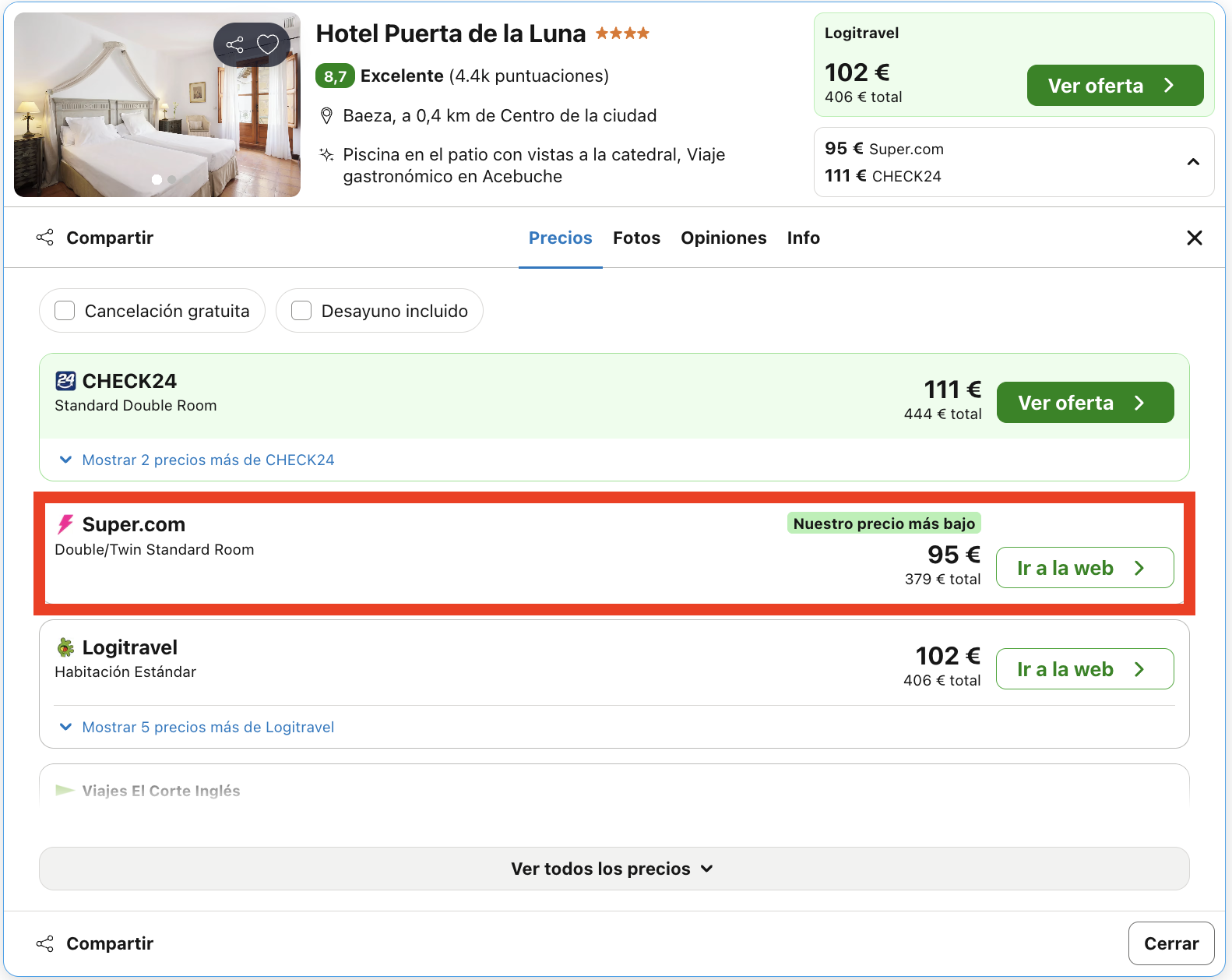Close the price panel with X icon

(x=1195, y=238)
